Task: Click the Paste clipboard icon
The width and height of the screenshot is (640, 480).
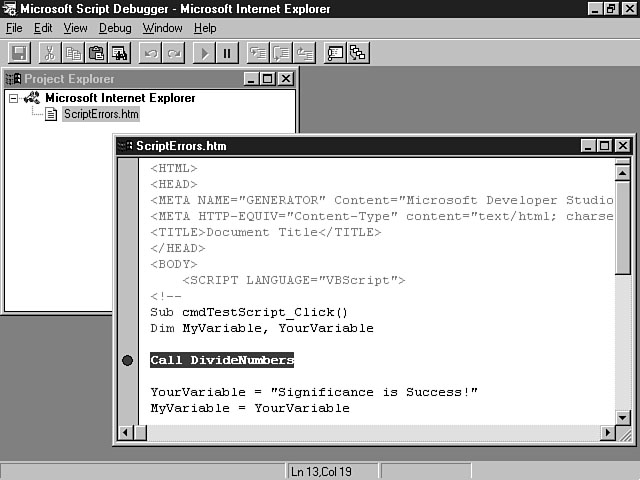Action: 97,53
